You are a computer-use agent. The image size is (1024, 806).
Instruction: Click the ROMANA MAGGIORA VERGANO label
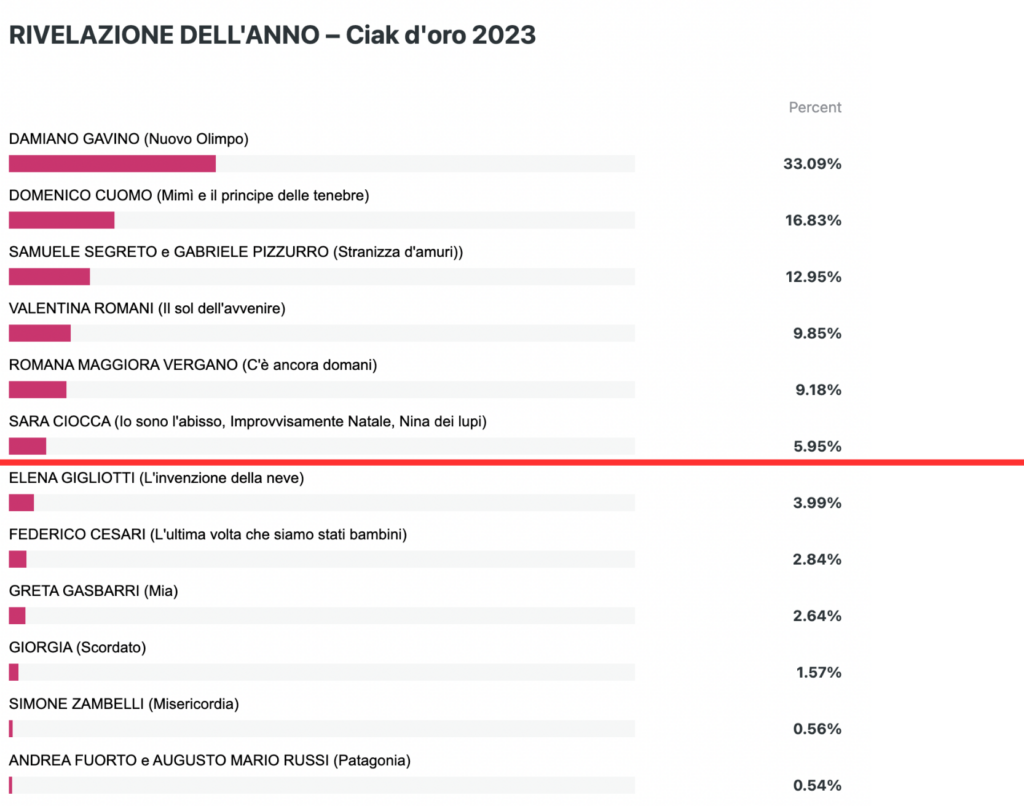tap(193, 365)
